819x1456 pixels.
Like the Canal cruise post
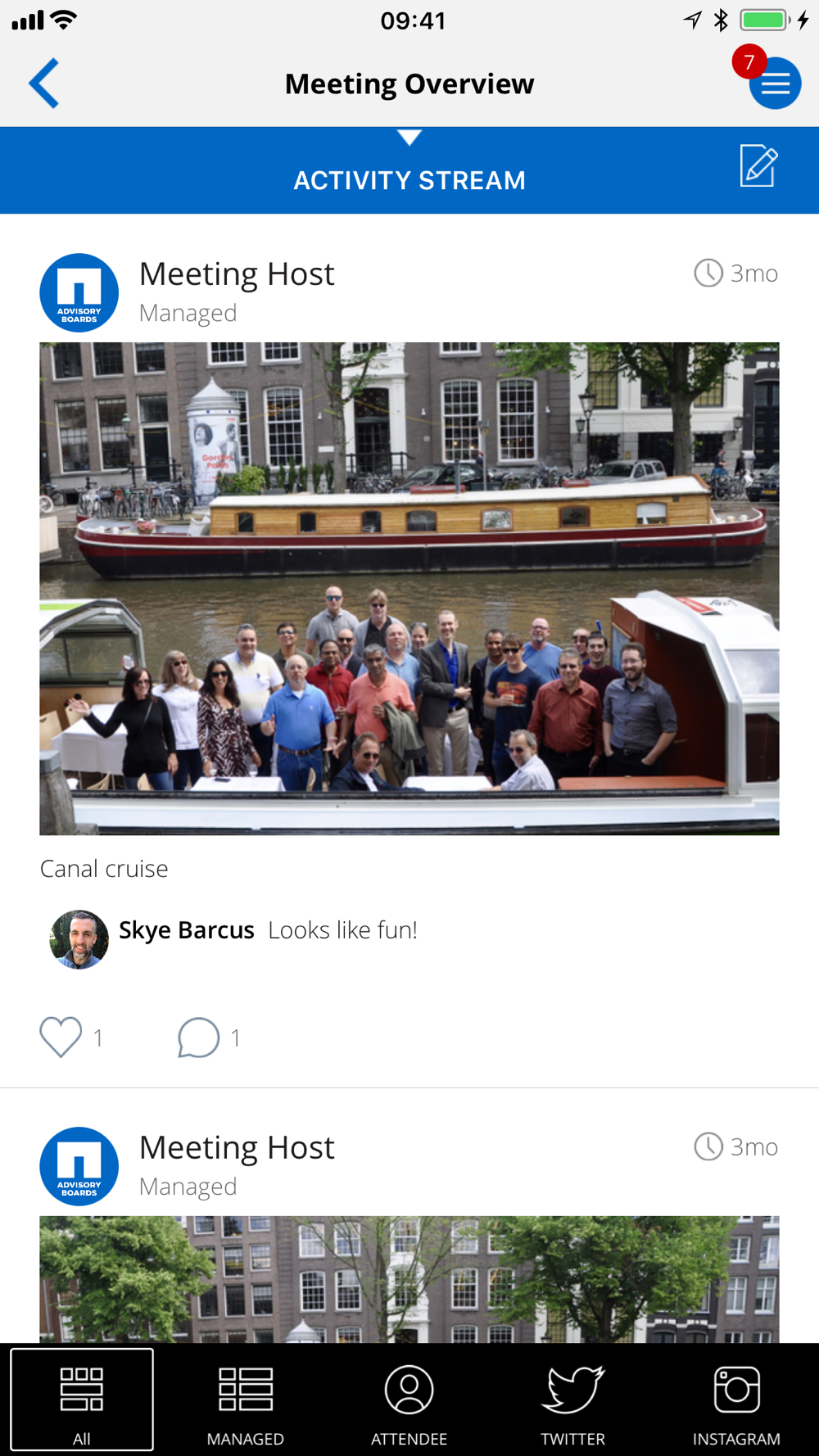(x=61, y=1037)
